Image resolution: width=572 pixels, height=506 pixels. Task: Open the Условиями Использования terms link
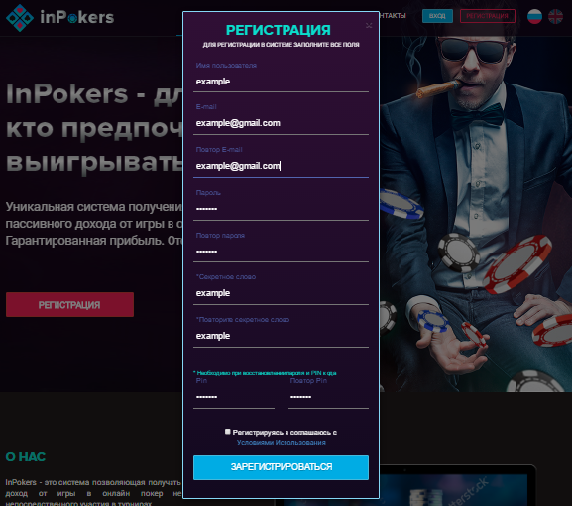(281, 443)
